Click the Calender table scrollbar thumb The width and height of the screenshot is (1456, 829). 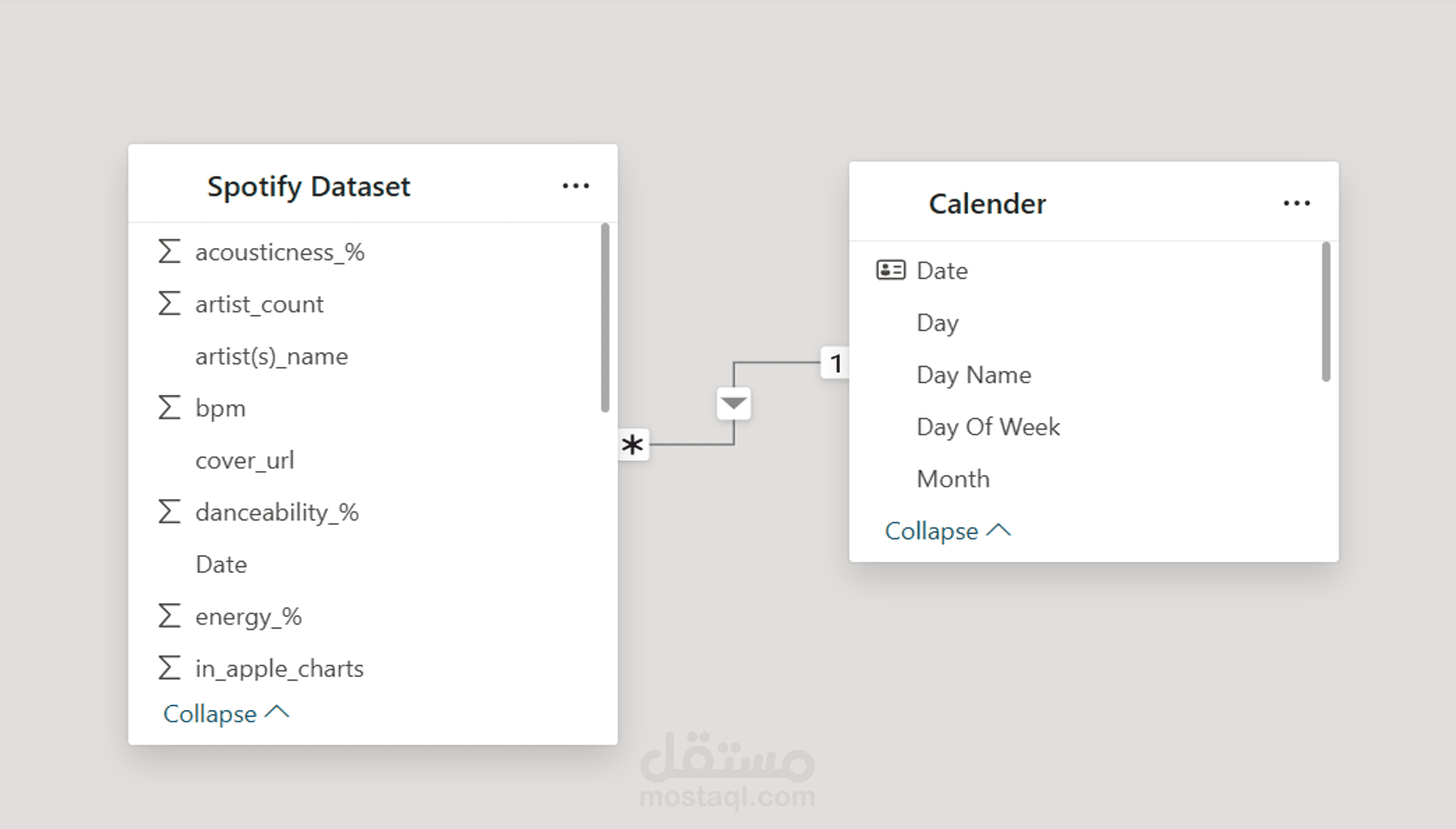coord(1326,312)
